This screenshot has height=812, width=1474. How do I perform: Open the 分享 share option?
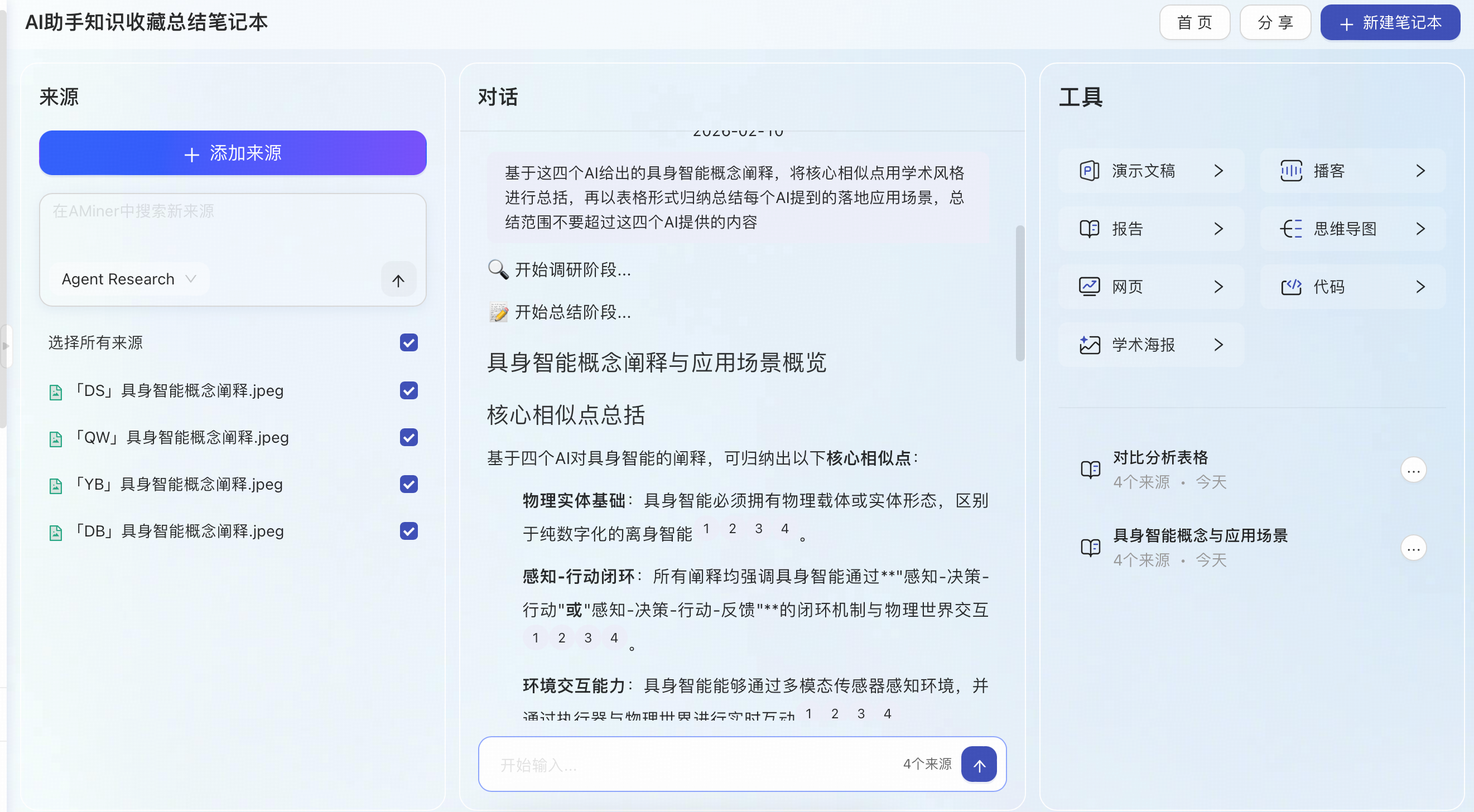coord(1275,23)
